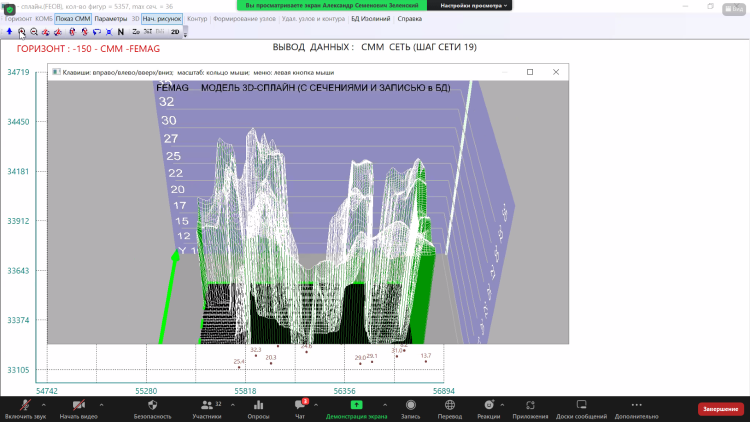The width and height of the screenshot is (750, 422).
Task: Open the Дополнительно more options menu
Action: pyautogui.click(x=636, y=407)
